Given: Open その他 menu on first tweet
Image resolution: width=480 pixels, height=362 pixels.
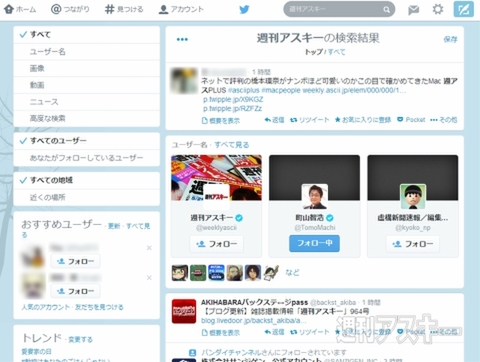Looking at the screenshot, I should pyautogui.click(x=444, y=120).
